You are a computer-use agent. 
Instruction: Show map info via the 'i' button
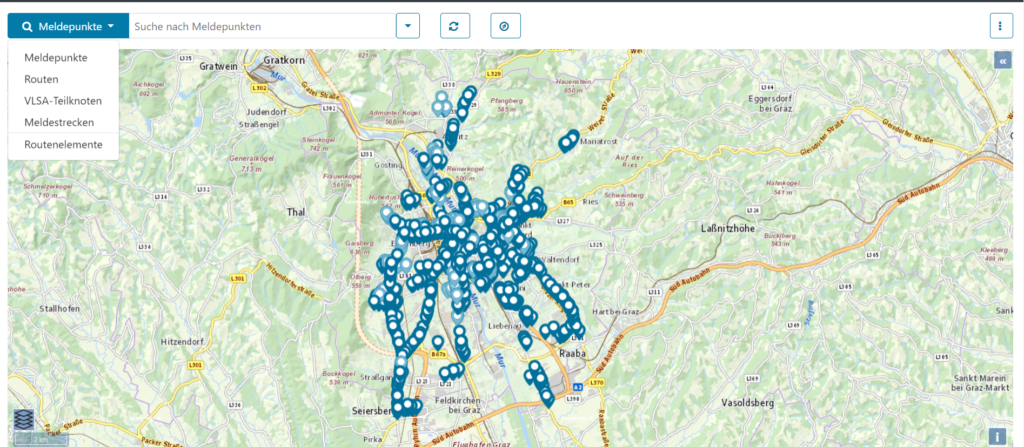coord(997,436)
